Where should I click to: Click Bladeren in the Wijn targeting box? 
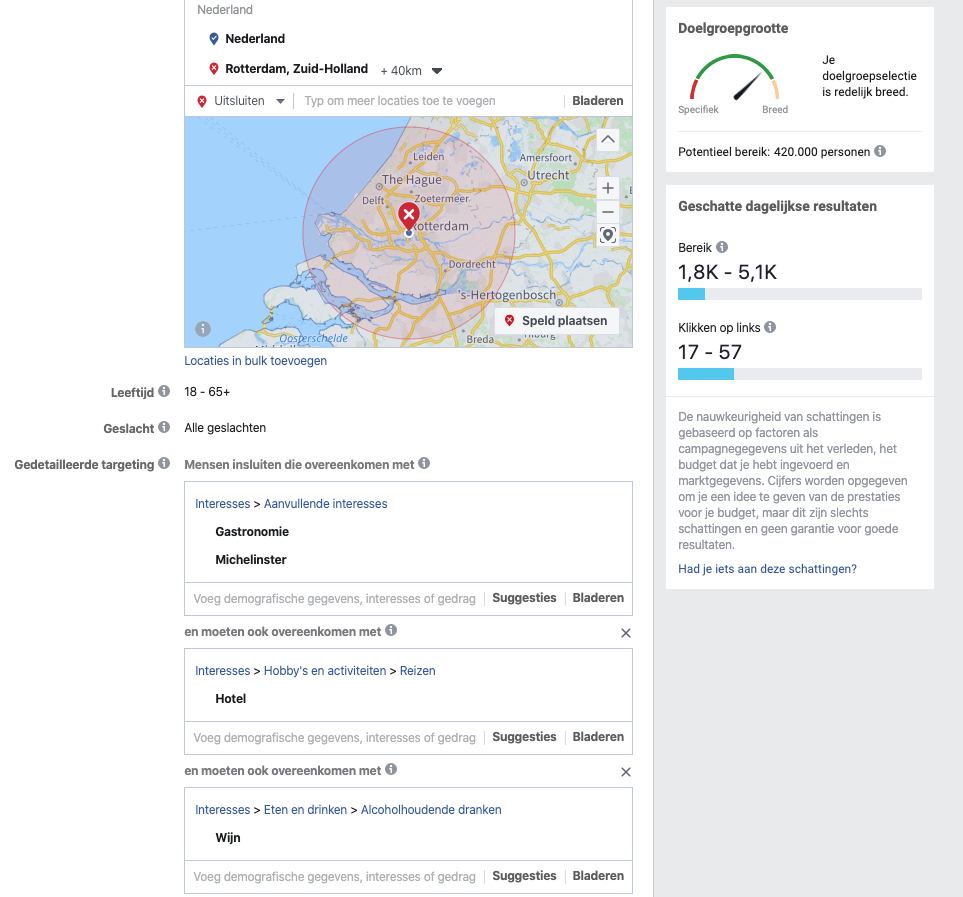[598, 876]
